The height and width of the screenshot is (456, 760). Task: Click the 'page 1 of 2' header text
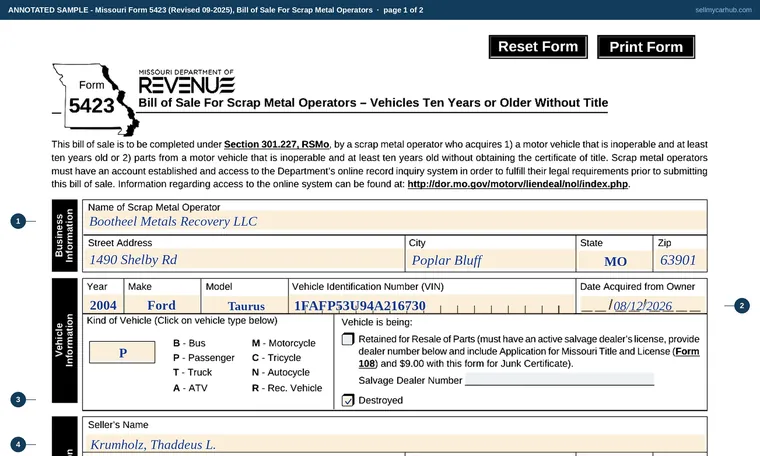(x=403, y=10)
